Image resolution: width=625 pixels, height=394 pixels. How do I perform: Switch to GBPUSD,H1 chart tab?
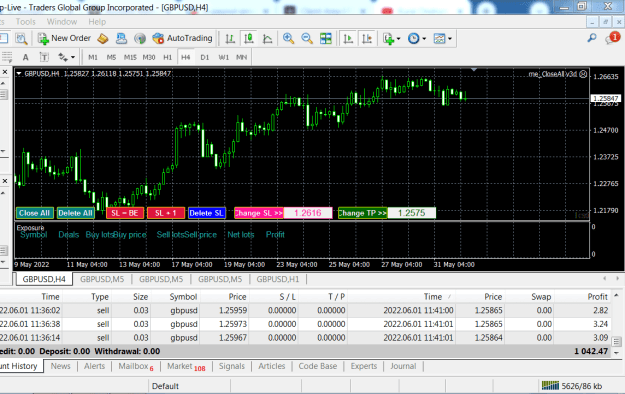pos(277,279)
